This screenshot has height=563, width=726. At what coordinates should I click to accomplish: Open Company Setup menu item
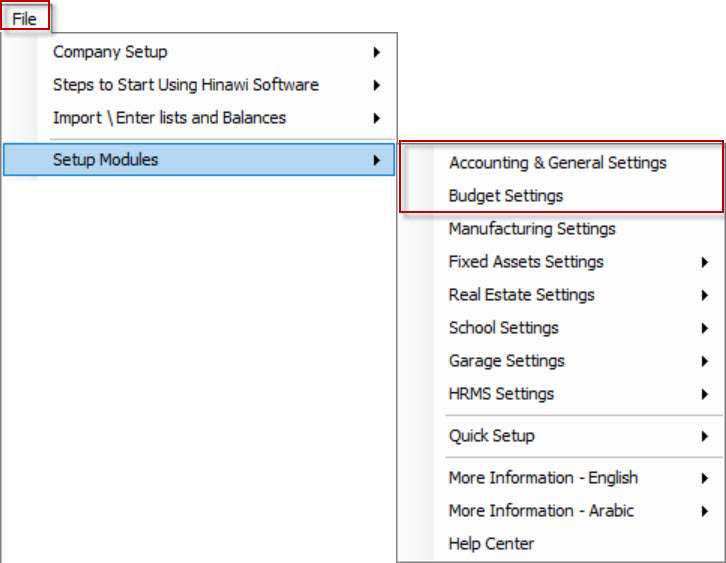click(x=200, y=52)
